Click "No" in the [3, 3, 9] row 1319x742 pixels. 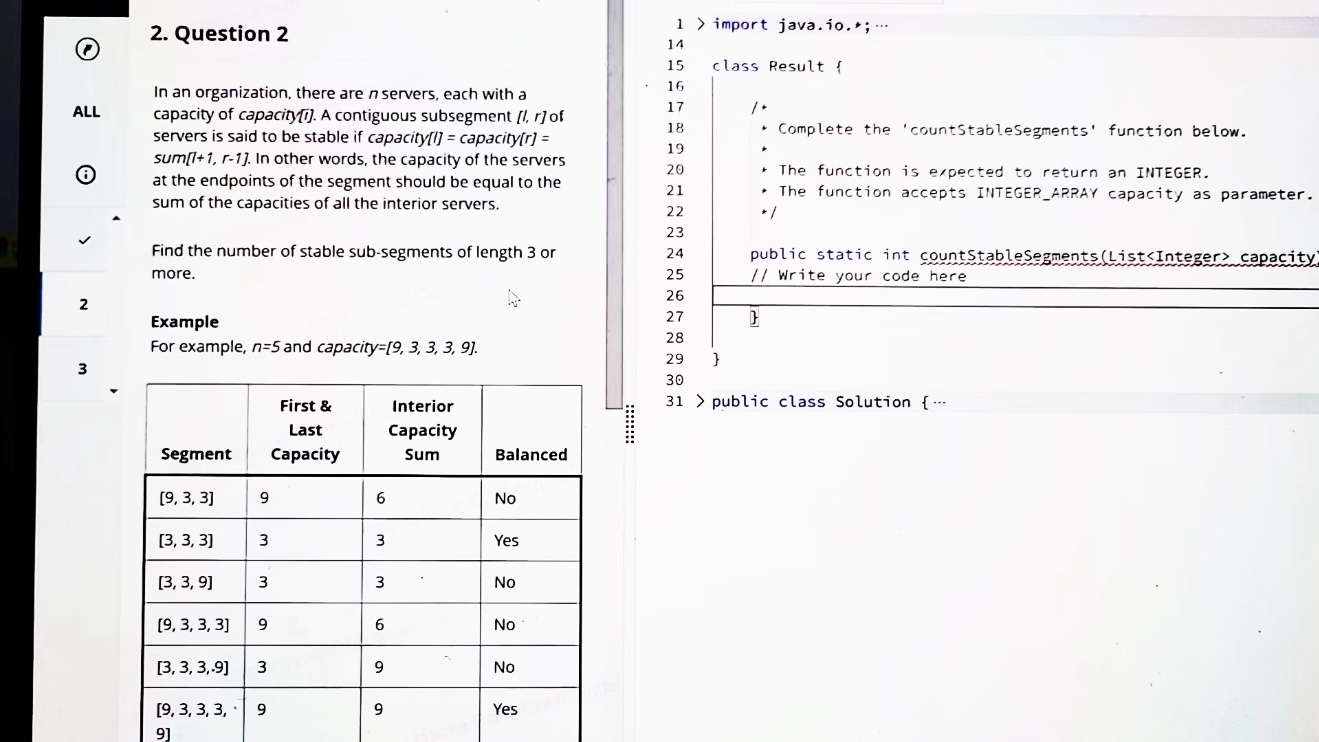tap(505, 582)
